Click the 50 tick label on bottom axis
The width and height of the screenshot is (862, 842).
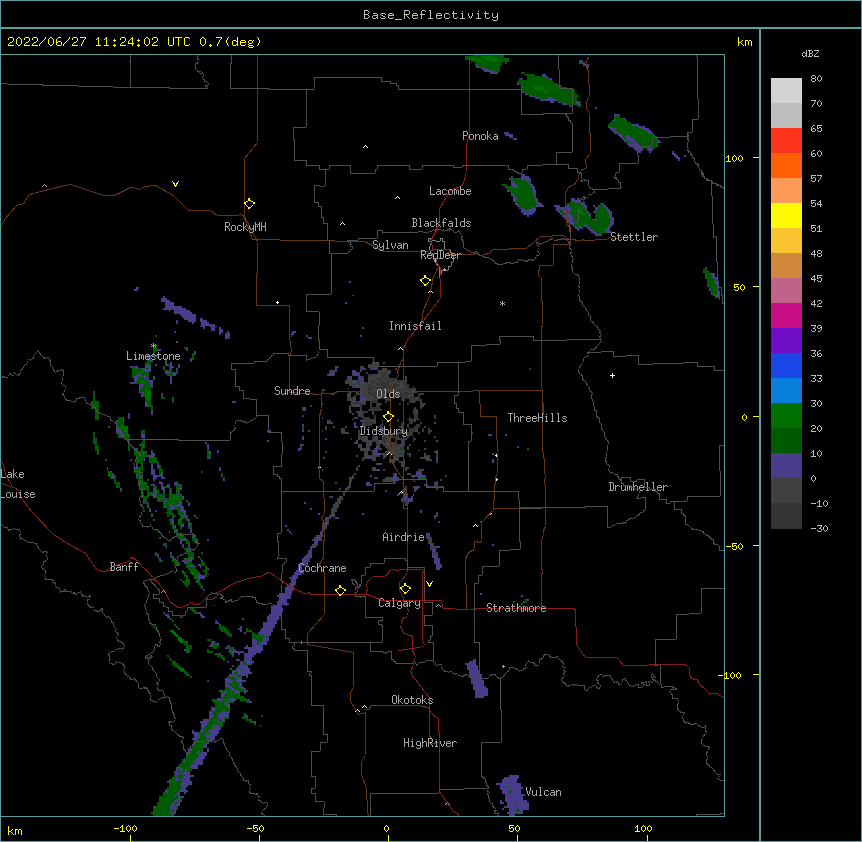tap(514, 828)
